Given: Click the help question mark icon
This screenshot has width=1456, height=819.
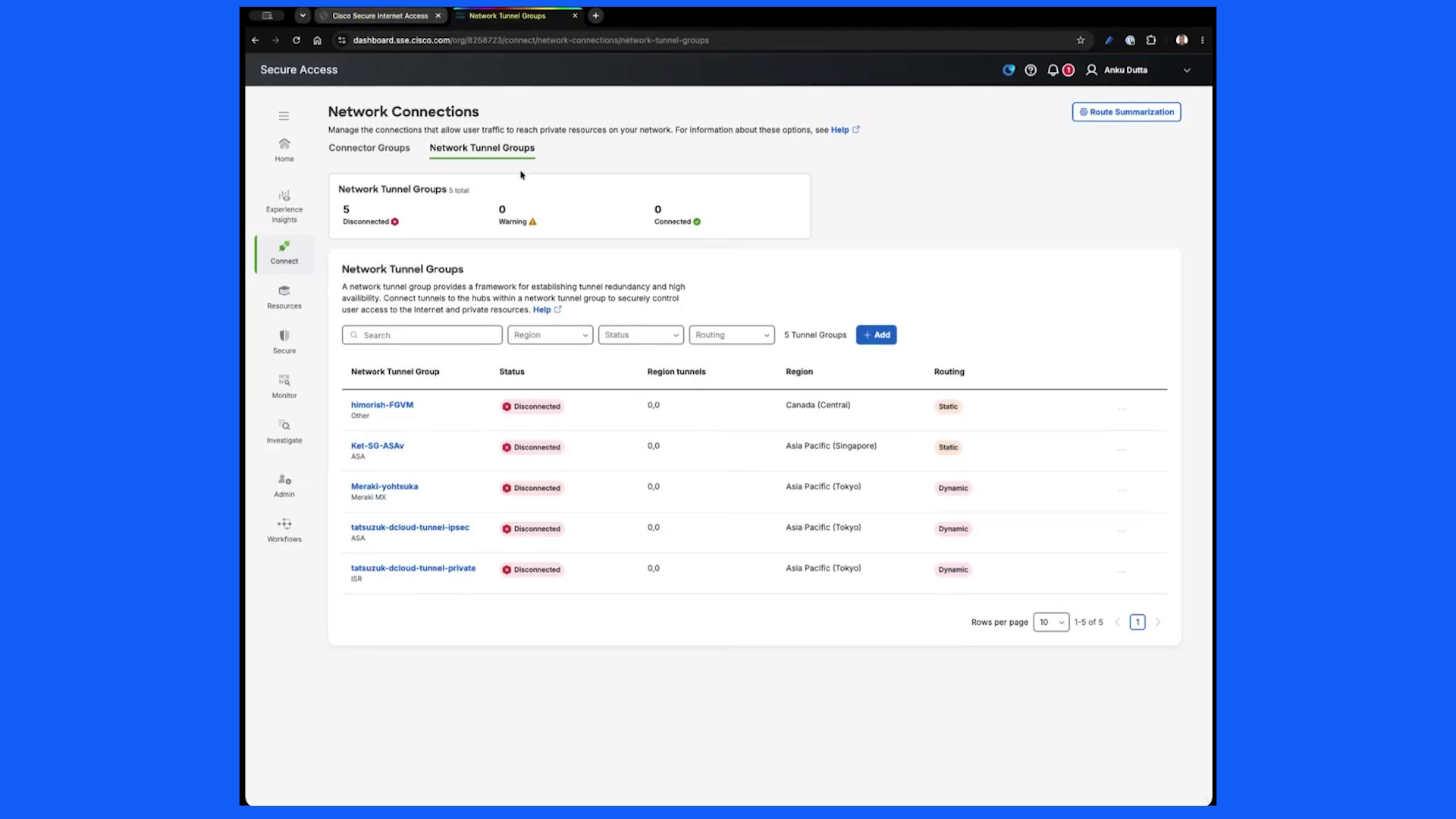Looking at the screenshot, I should (1031, 70).
